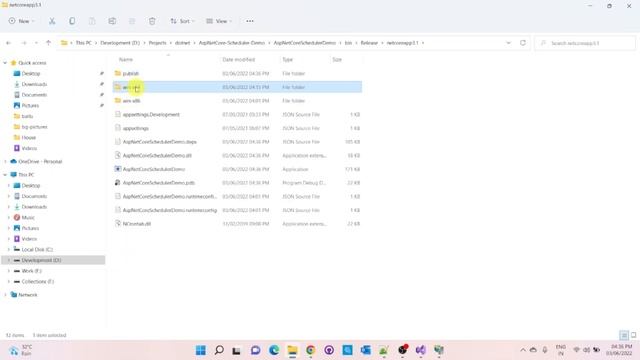
Task: Go back with the back arrow
Action: click(9, 43)
